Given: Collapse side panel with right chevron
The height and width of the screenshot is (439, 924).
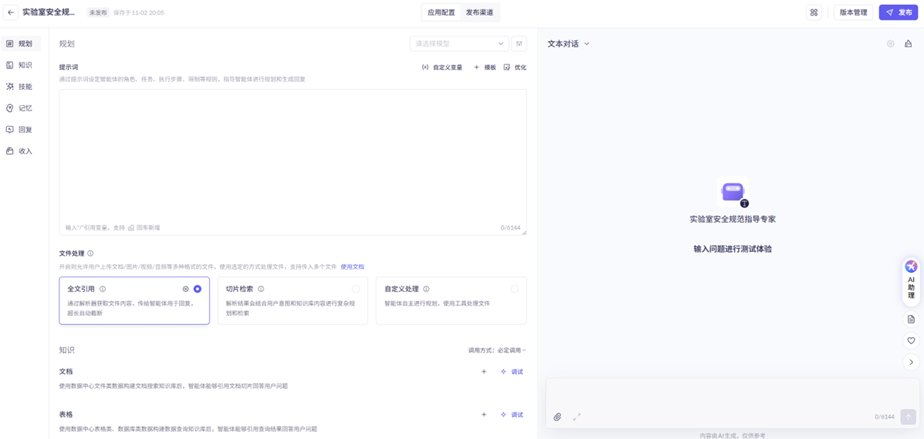Looking at the screenshot, I should (911, 362).
